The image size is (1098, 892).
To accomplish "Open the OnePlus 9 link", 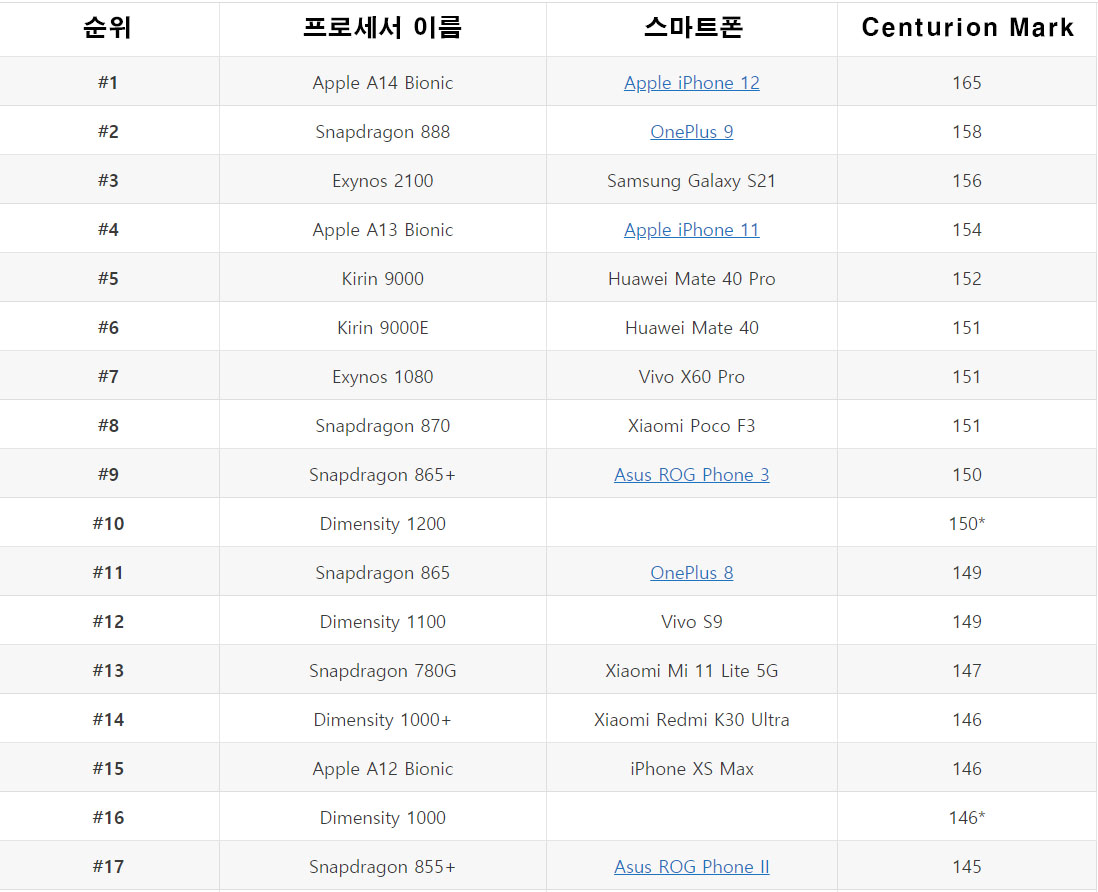I will [x=691, y=132].
